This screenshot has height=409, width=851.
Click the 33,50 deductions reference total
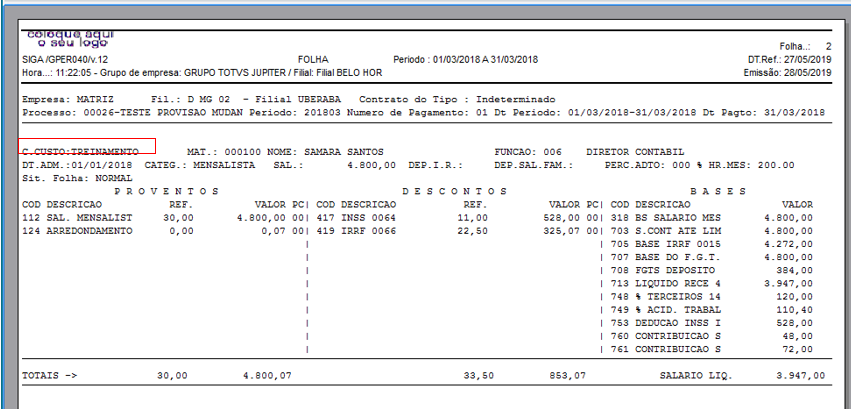[x=479, y=375]
